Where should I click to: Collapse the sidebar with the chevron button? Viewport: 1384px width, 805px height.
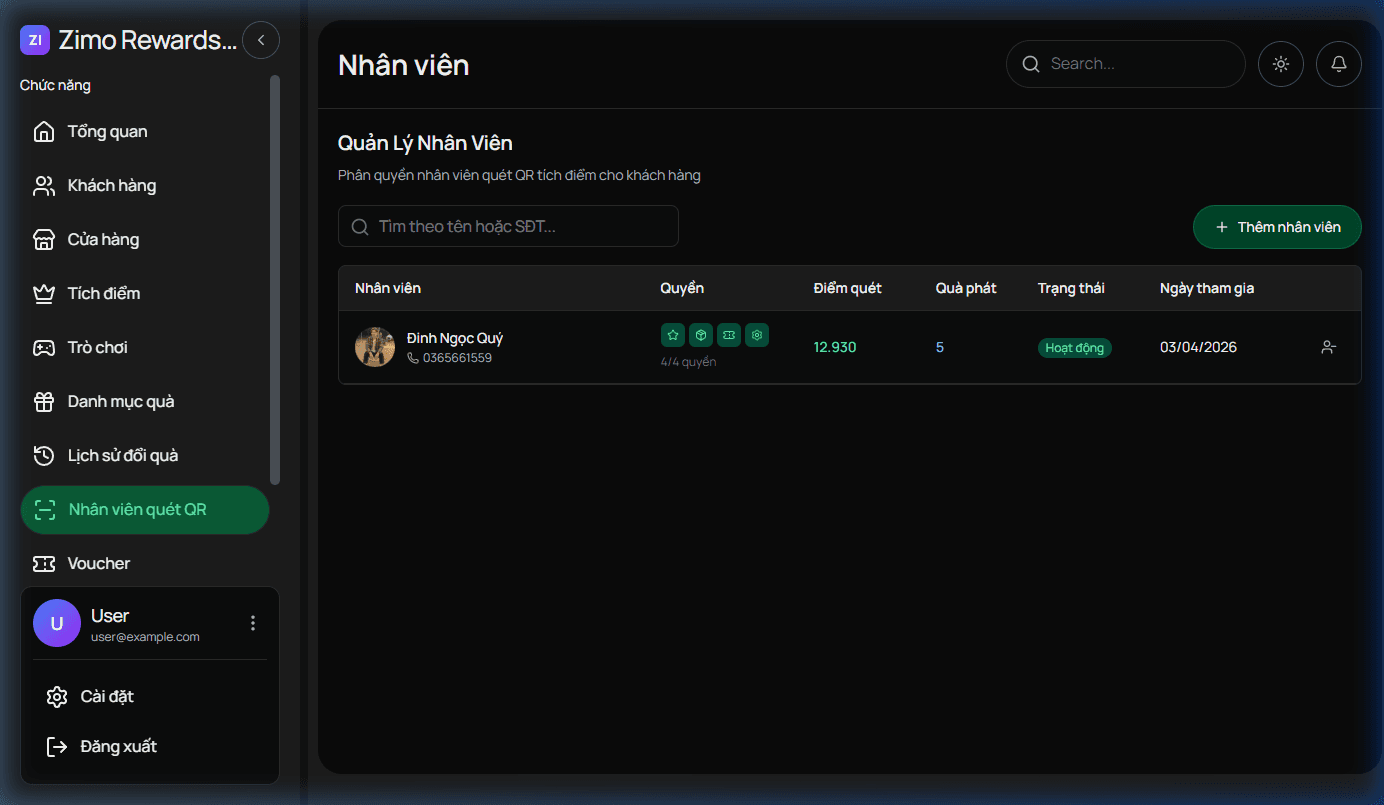click(261, 40)
